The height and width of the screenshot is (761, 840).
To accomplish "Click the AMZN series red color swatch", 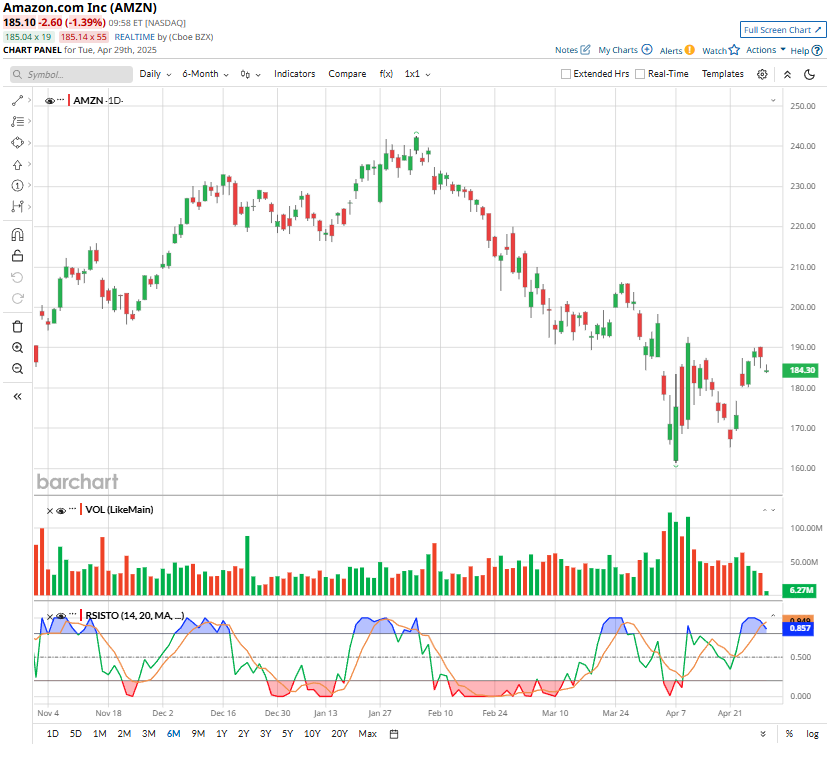I will click(x=69, y=100).
